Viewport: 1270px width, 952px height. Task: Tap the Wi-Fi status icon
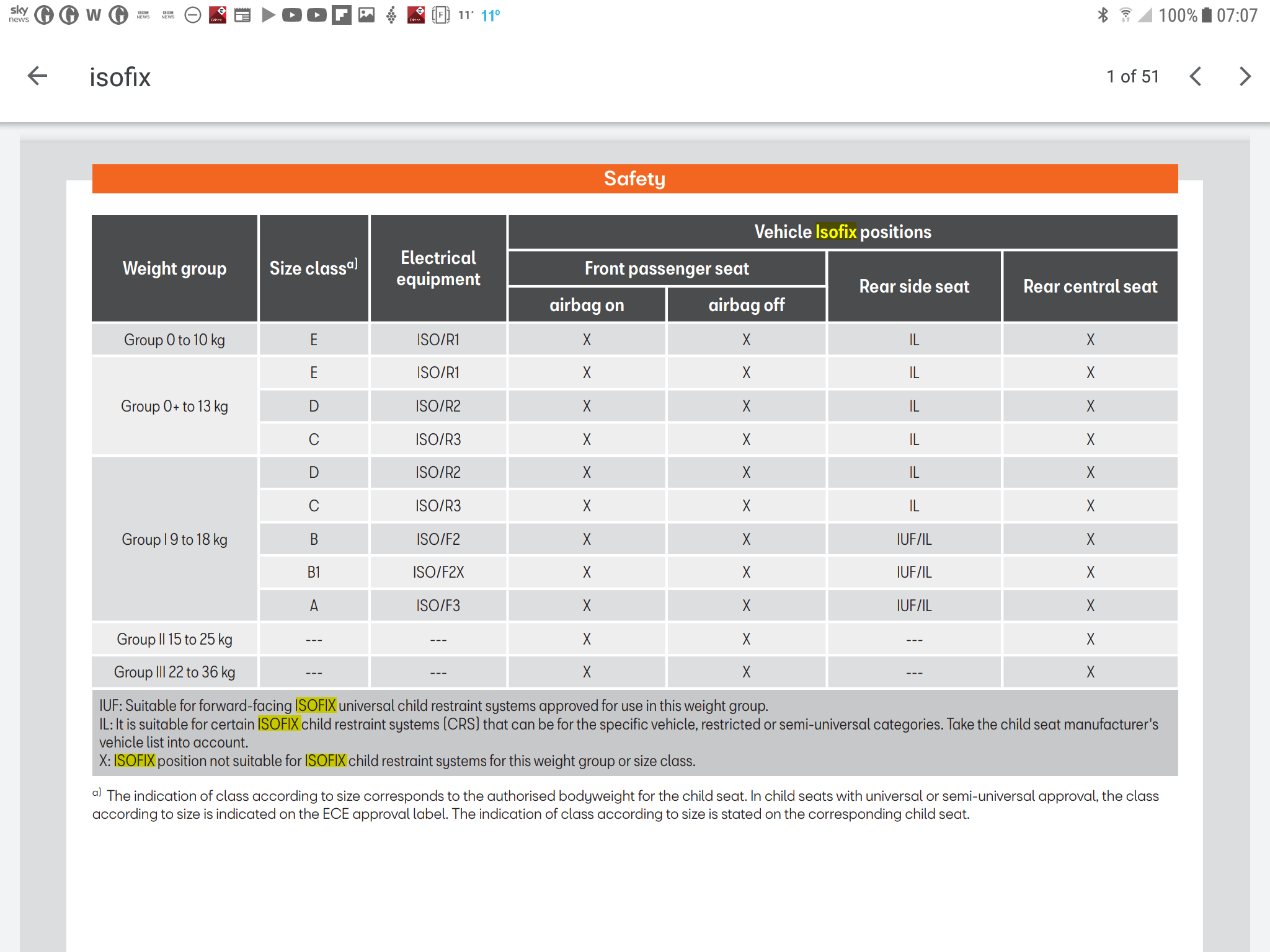(1125, 14)
